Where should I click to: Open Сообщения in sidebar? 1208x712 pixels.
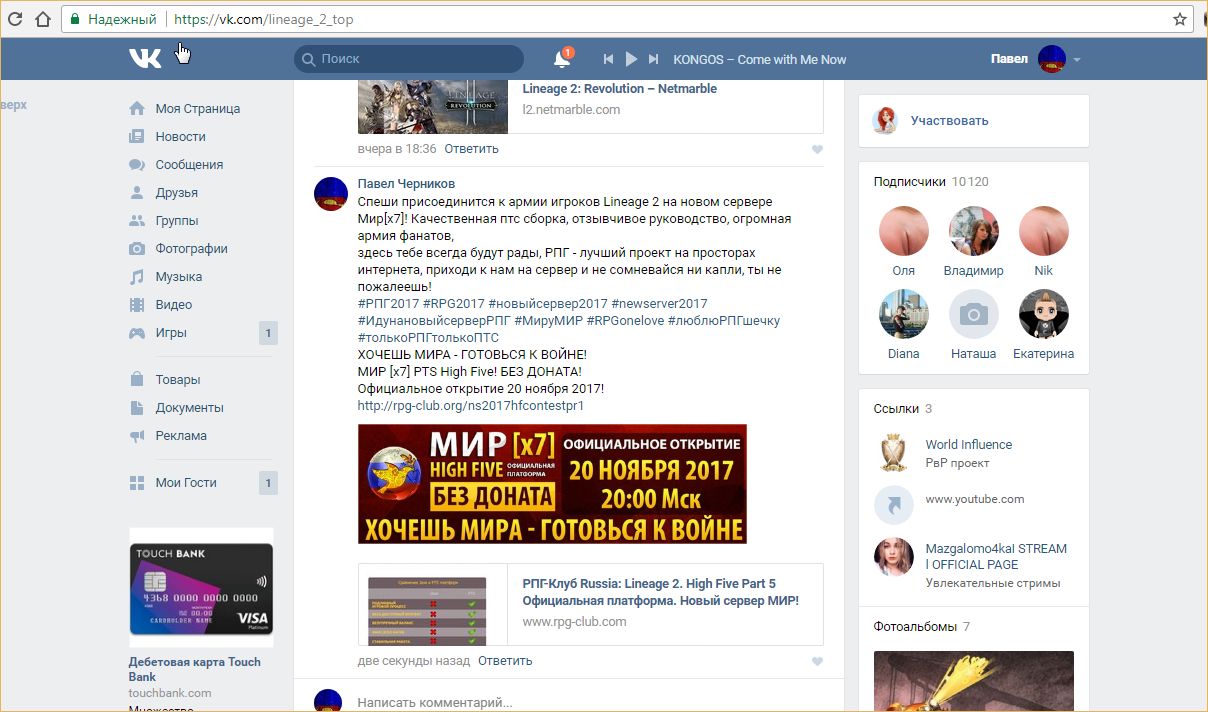tap(189, 164)
